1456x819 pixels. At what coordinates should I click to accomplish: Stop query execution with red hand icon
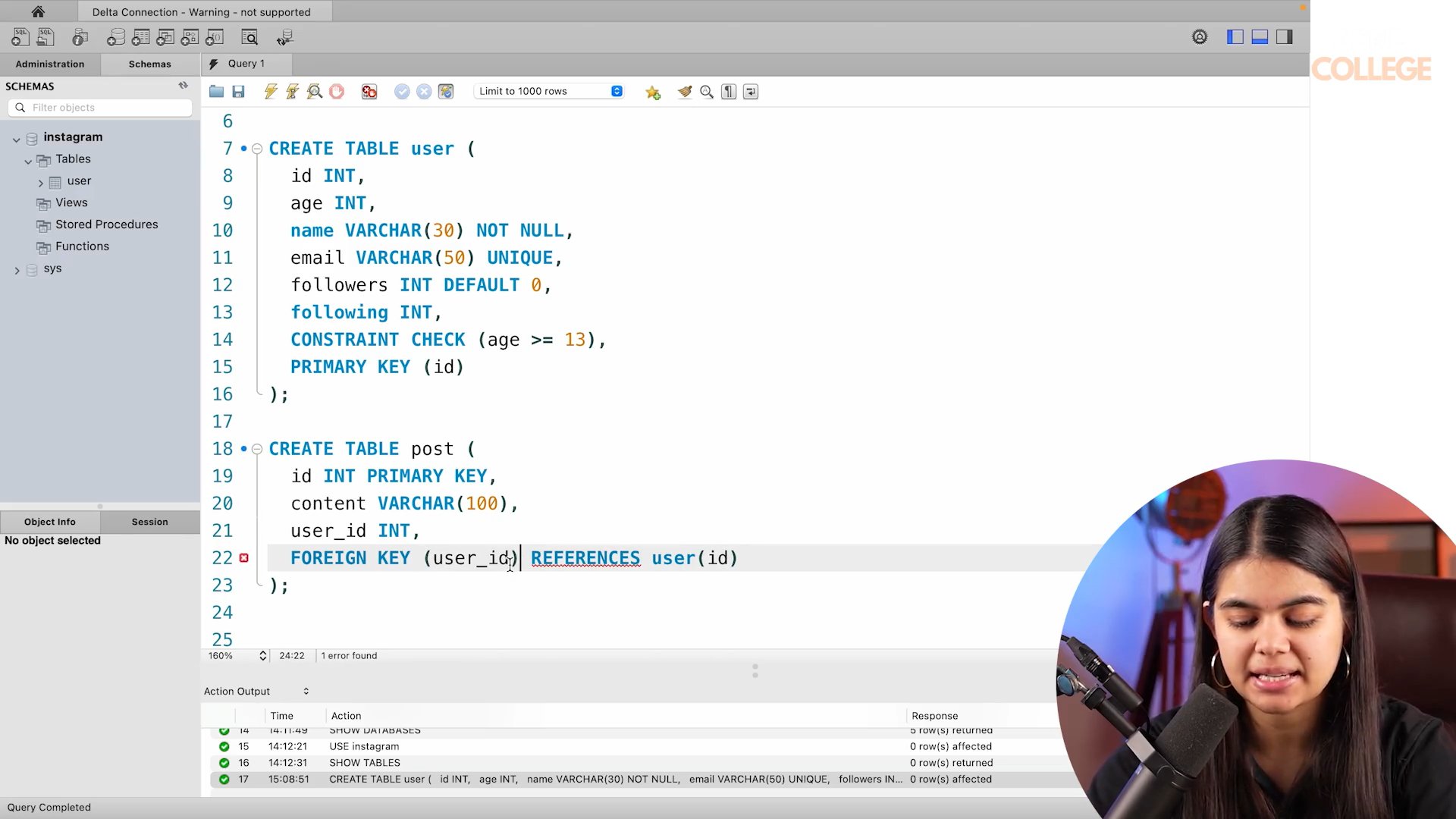click(x=337, y=92)
